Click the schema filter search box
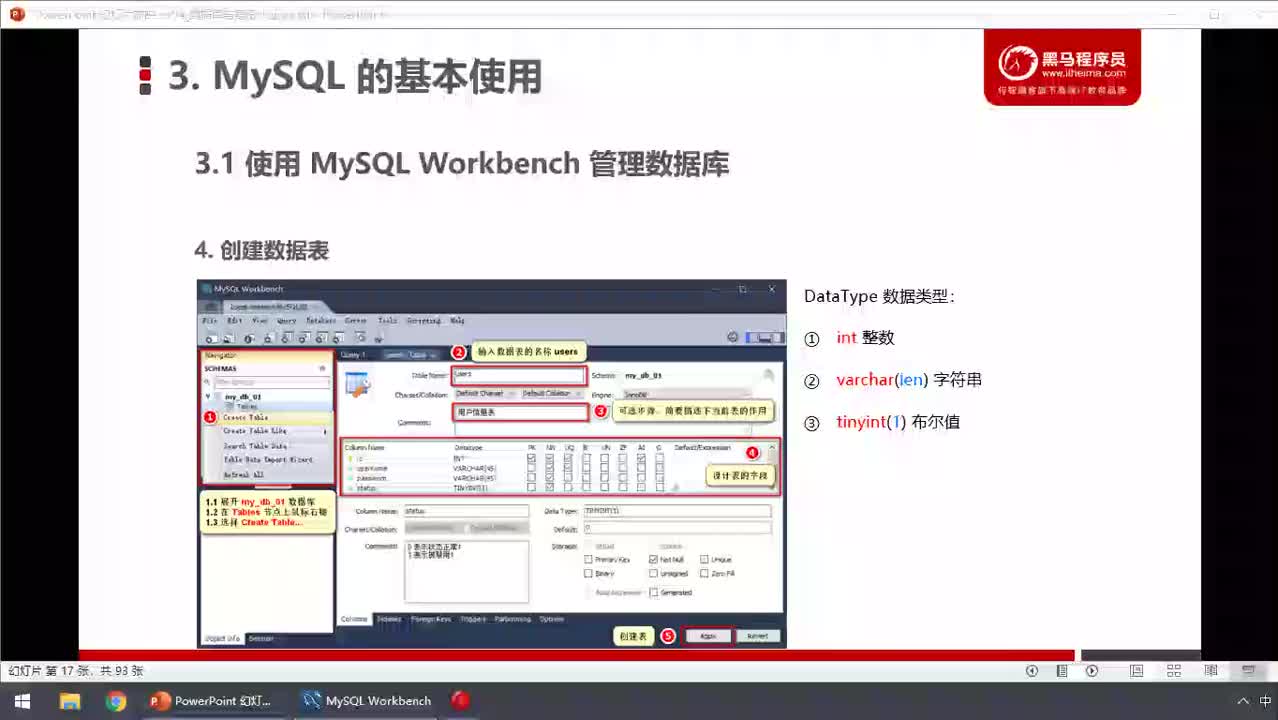 (x=271, y=382)
